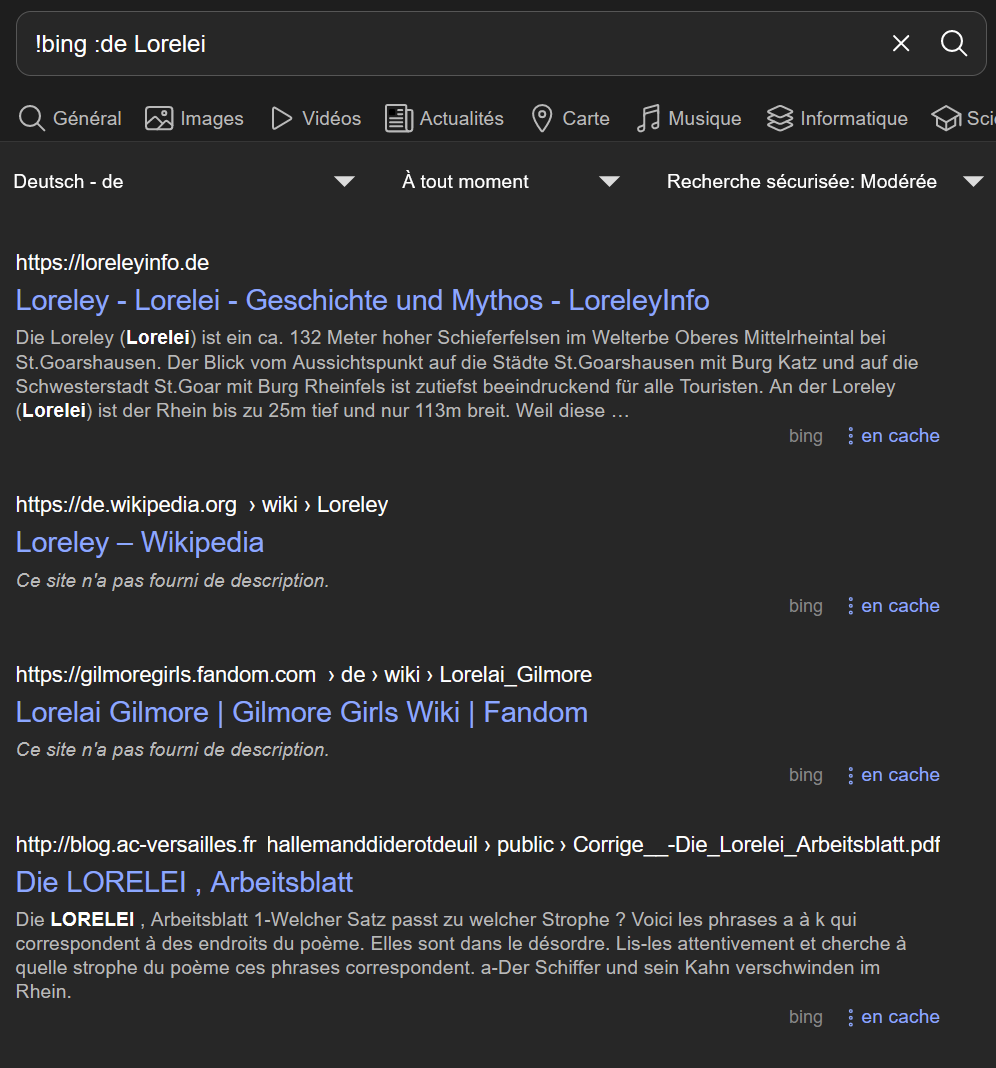This screenshot has width=996, height=1068.
Task: Open cached version of Wikipedia result
Action: (900, 606)
